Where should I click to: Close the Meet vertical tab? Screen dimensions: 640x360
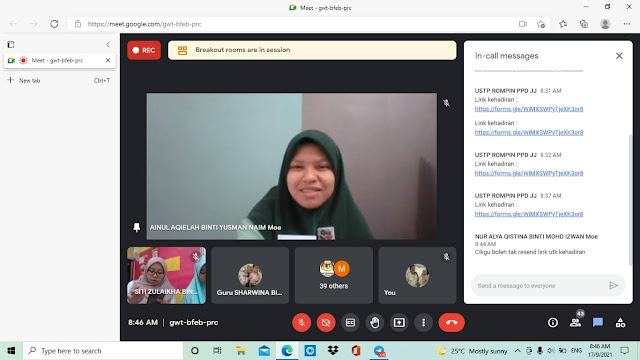pos(108,60)
